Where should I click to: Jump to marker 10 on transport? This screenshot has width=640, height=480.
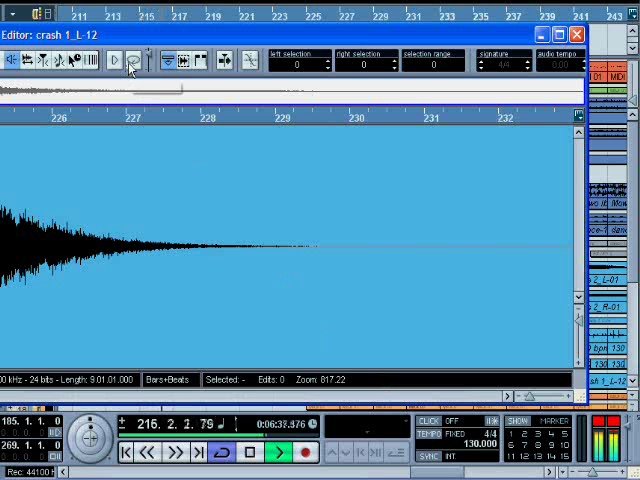pyautogui.click(x=565, y=445)
